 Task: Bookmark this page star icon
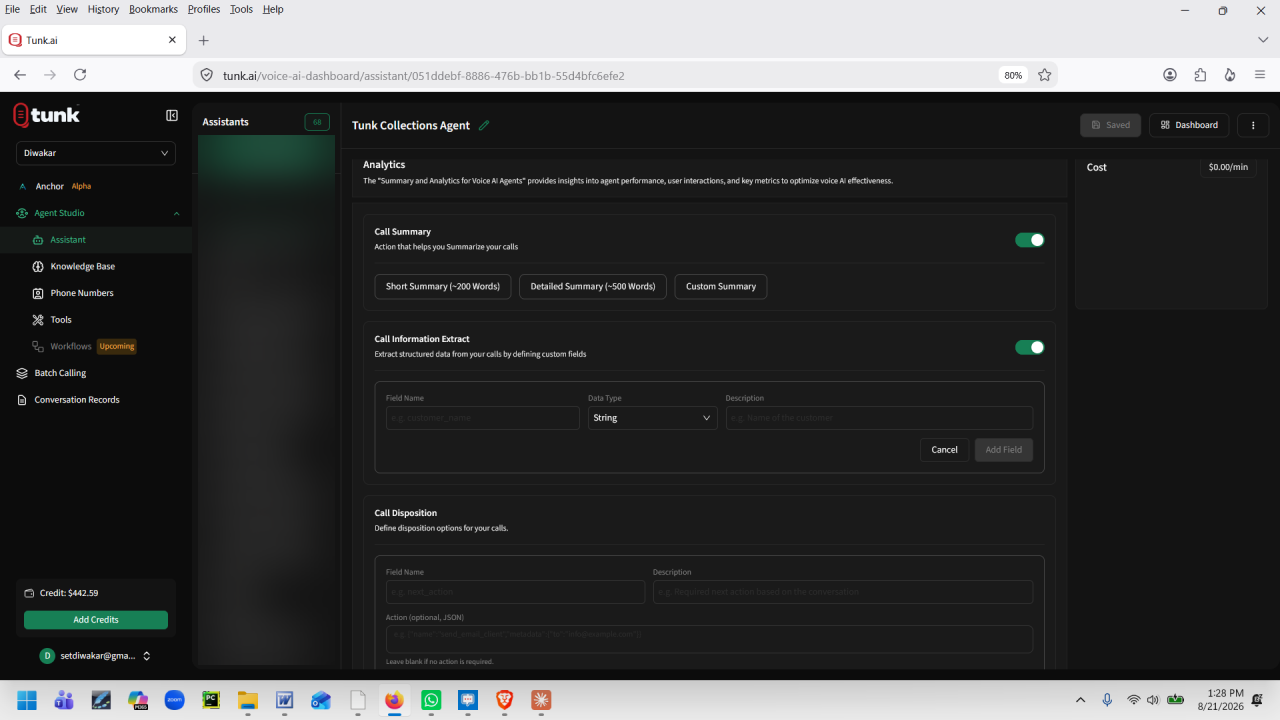[1044, 75]
